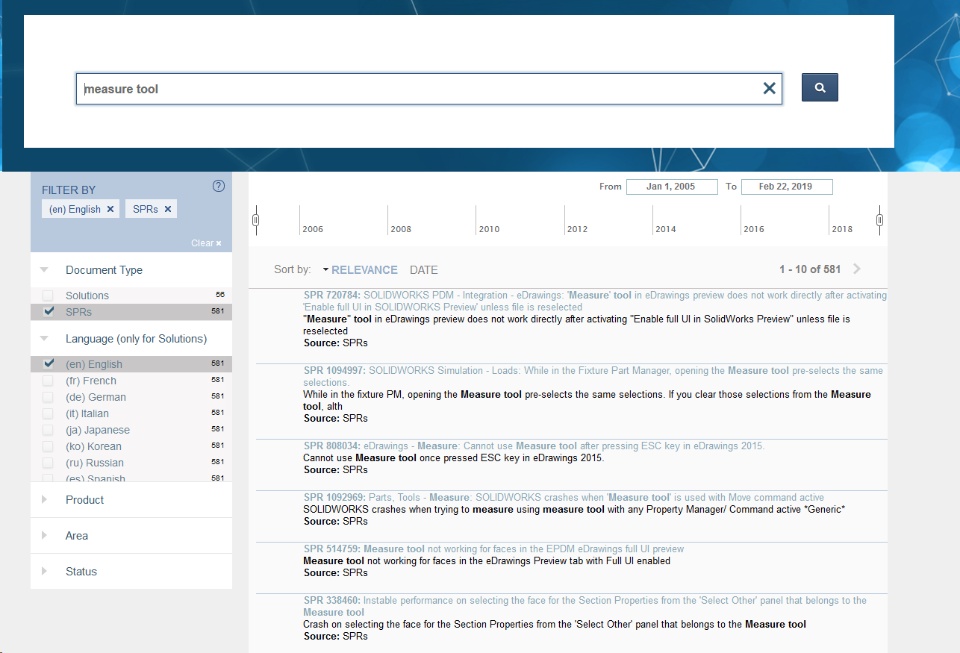Viewport: 960px width, 653px height.
Task: Click the magnifier search button
Action: 820,88
